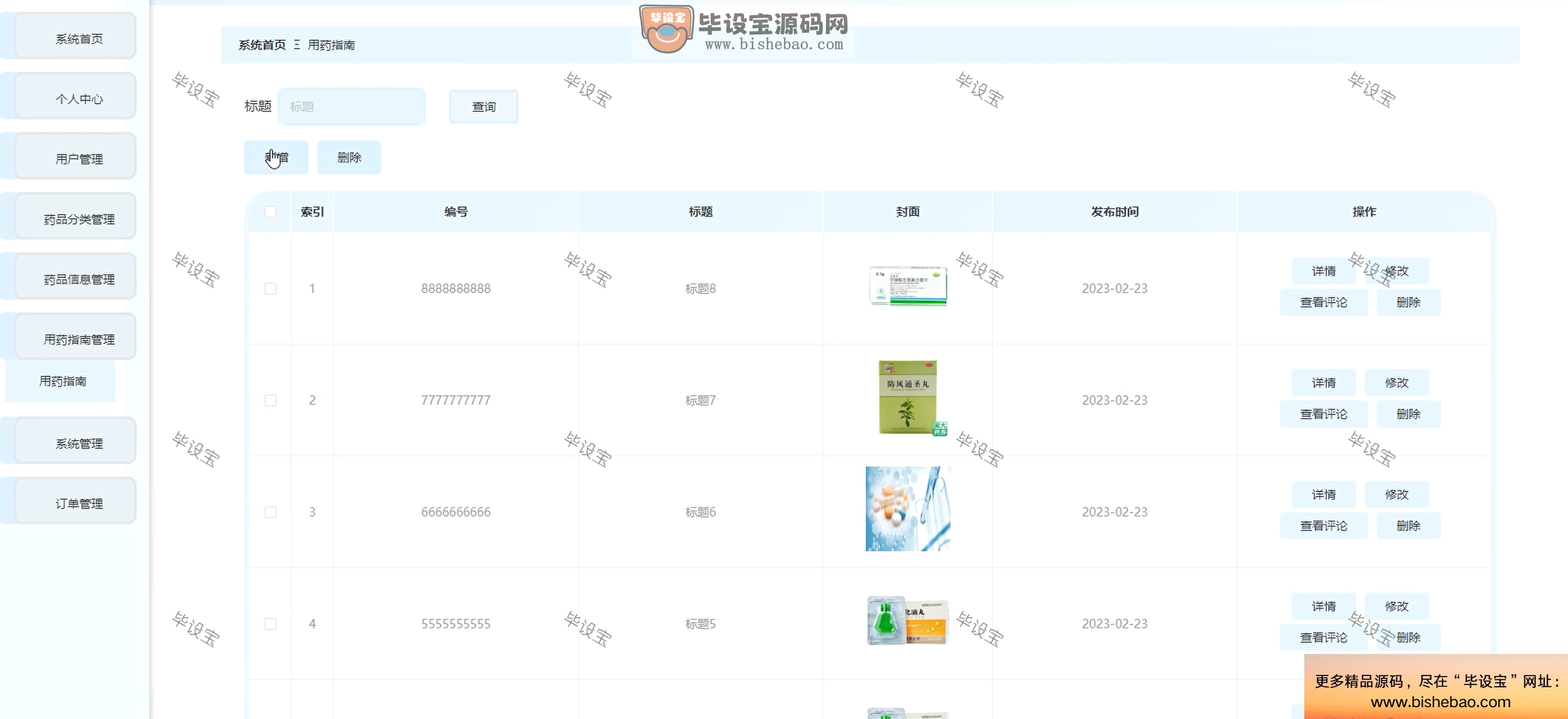Image resolution: width=1568 pixels, height=719 pixels.
Task: Select 用药指南 submenu item
Action: coord(60,381)
